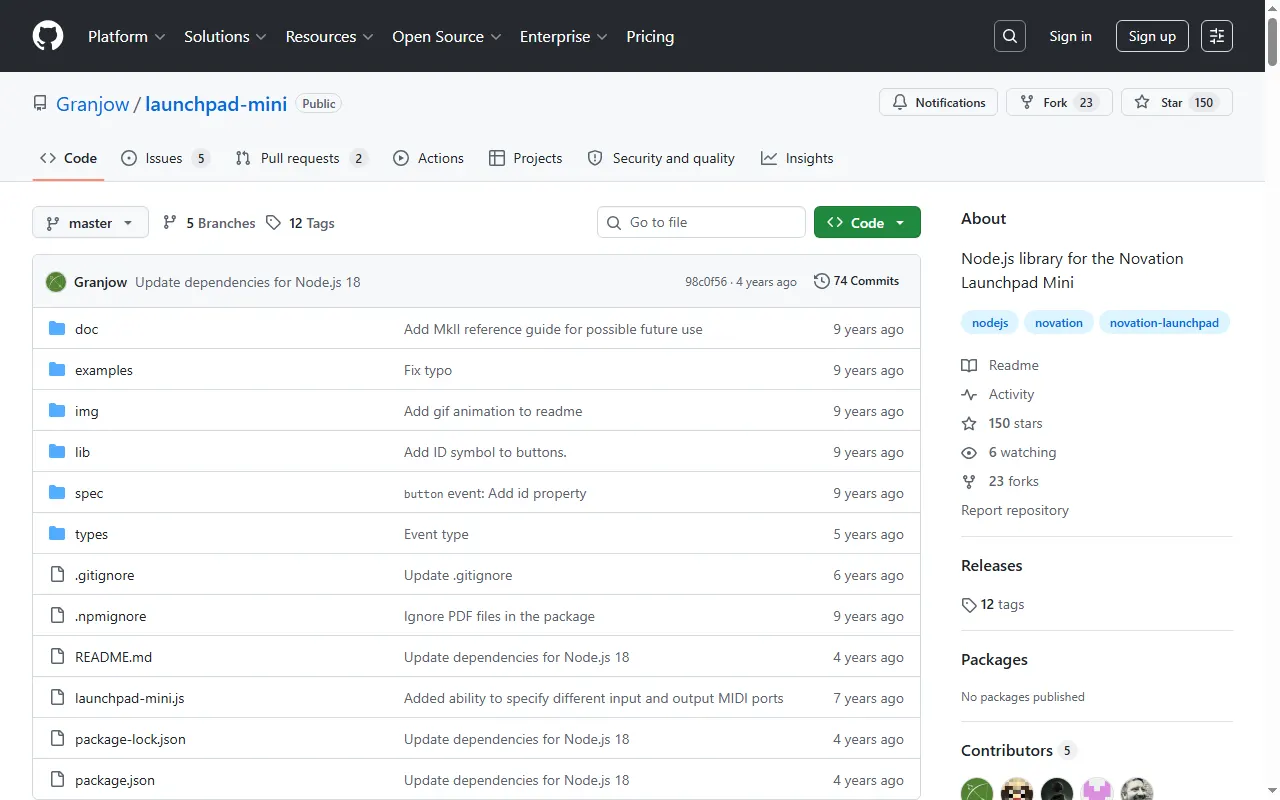Open the GitHub home logo
Screen dimensions: 1280x800
pos(48,36)
